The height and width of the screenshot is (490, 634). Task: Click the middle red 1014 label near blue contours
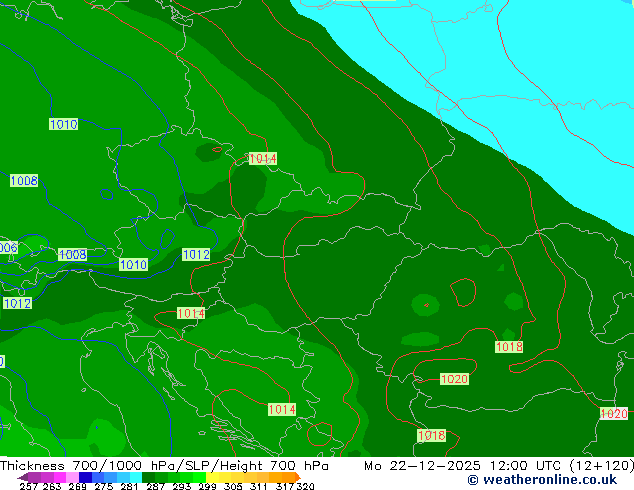coord(191,313)
